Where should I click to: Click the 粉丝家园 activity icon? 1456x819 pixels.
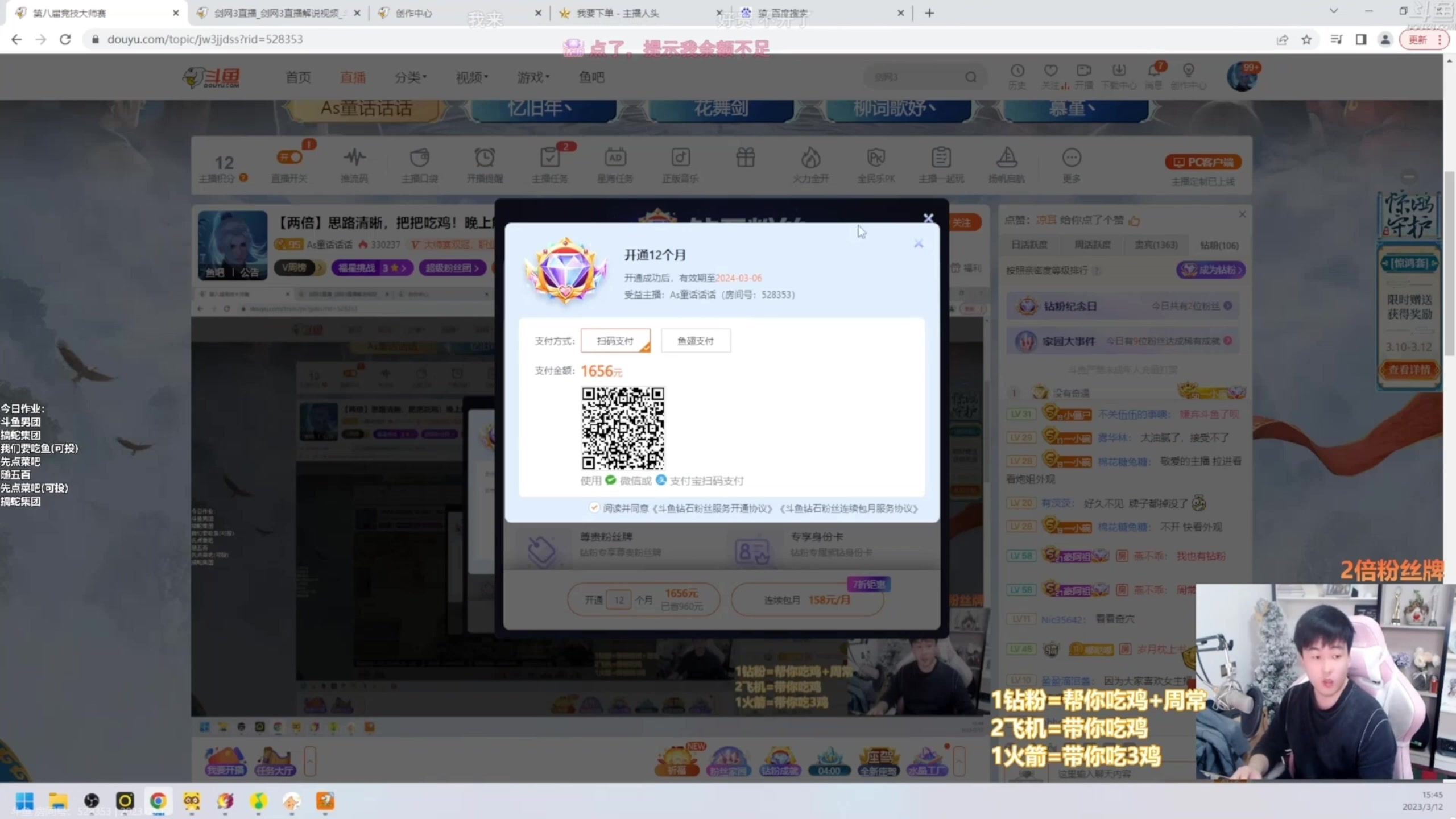point(728,760)
